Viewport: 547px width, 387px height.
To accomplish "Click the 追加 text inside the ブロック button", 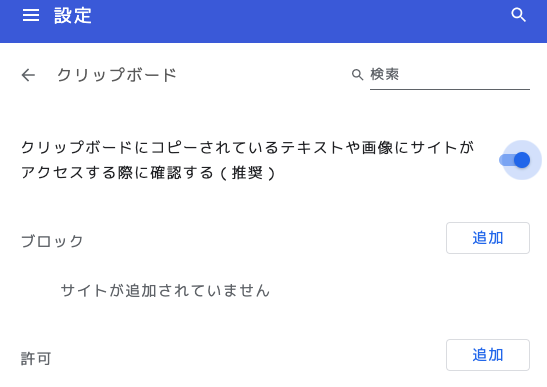I will (488, 238).
